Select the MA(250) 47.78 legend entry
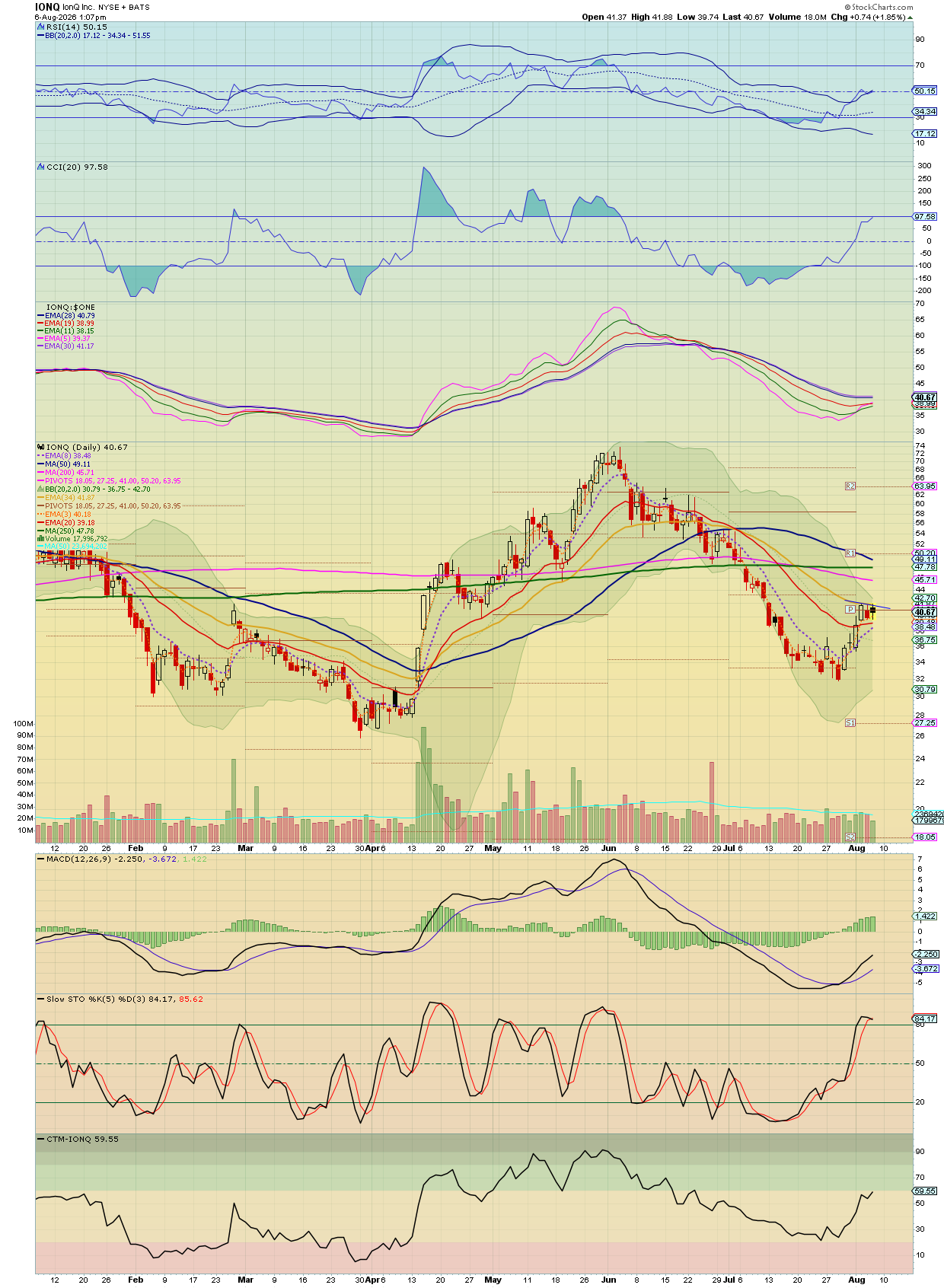 click(x=67, y=531)
